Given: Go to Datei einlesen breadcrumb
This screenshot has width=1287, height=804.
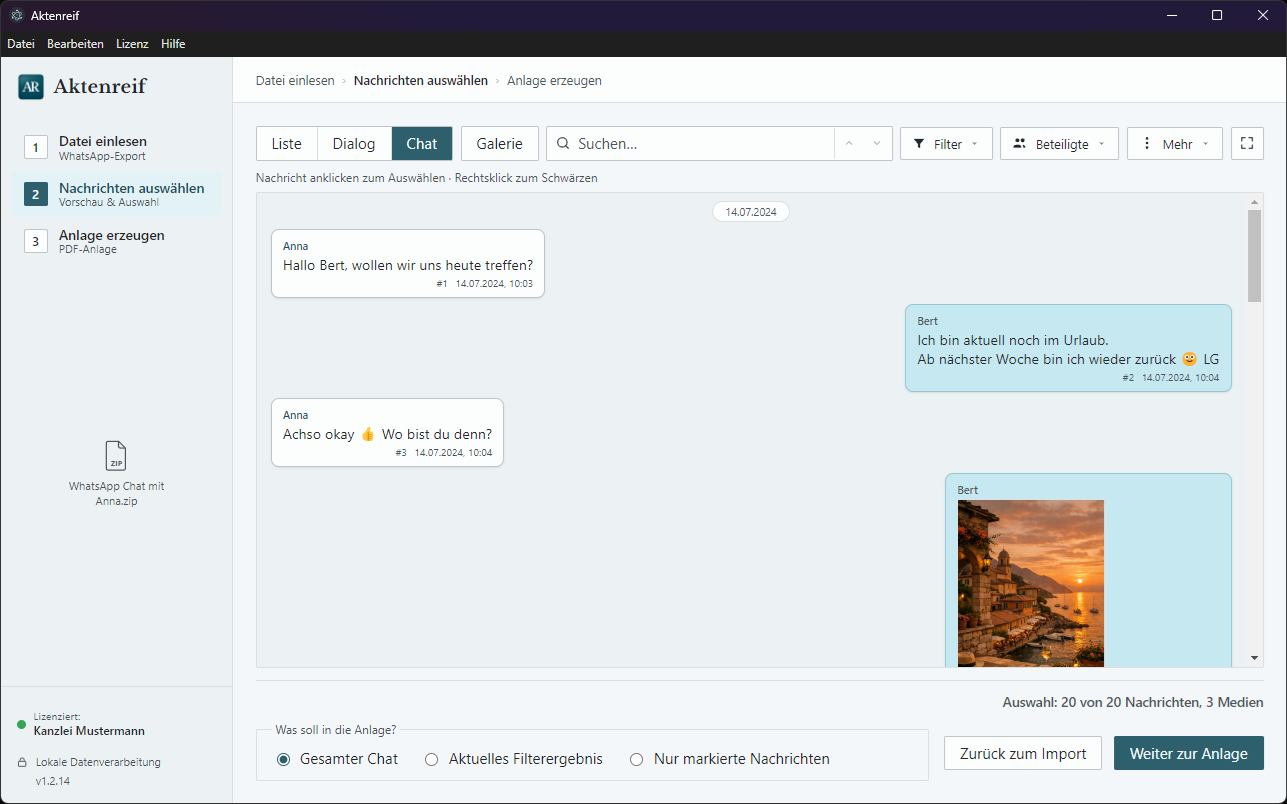Looking at the screenshot, I should point(295,81).
